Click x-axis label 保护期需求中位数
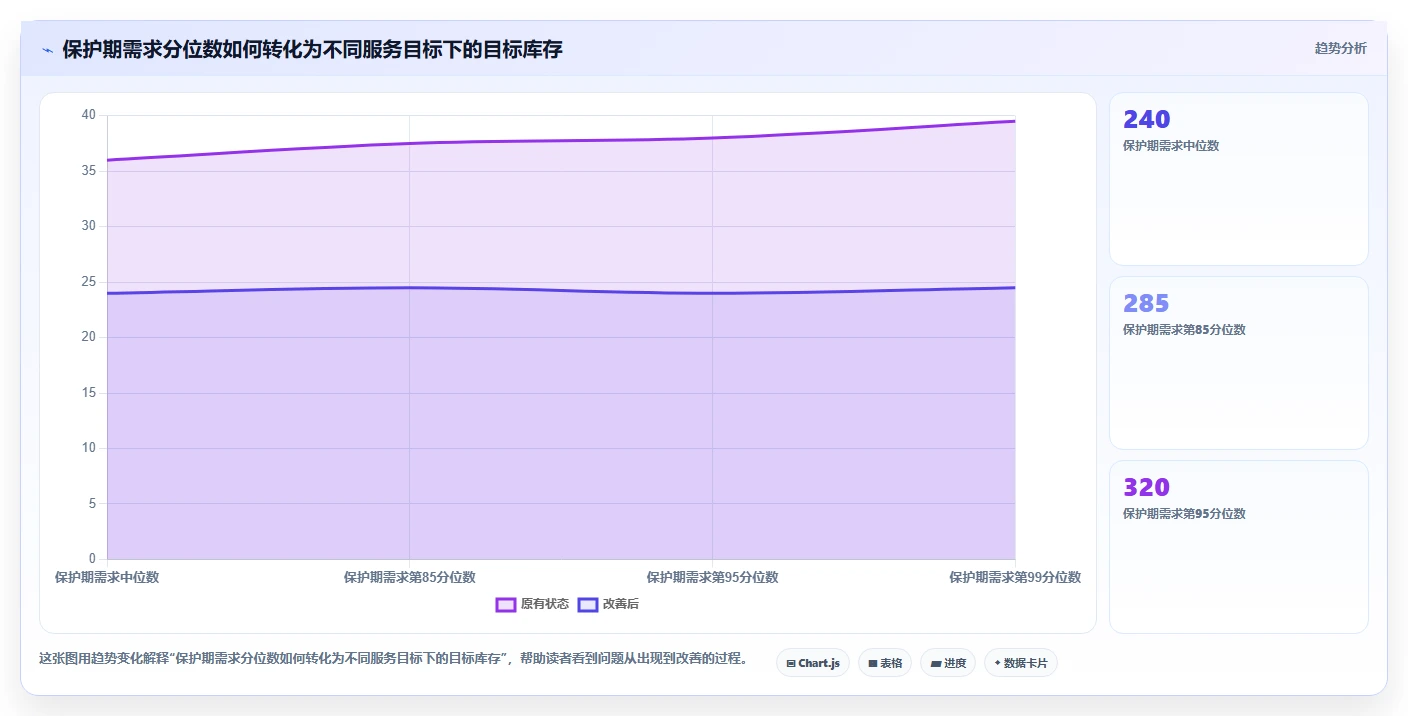 click(x=107, y=577)
